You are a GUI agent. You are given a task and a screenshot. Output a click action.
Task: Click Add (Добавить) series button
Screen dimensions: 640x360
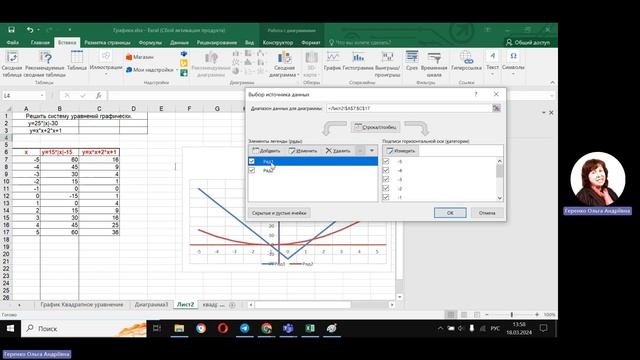(266, 151)
